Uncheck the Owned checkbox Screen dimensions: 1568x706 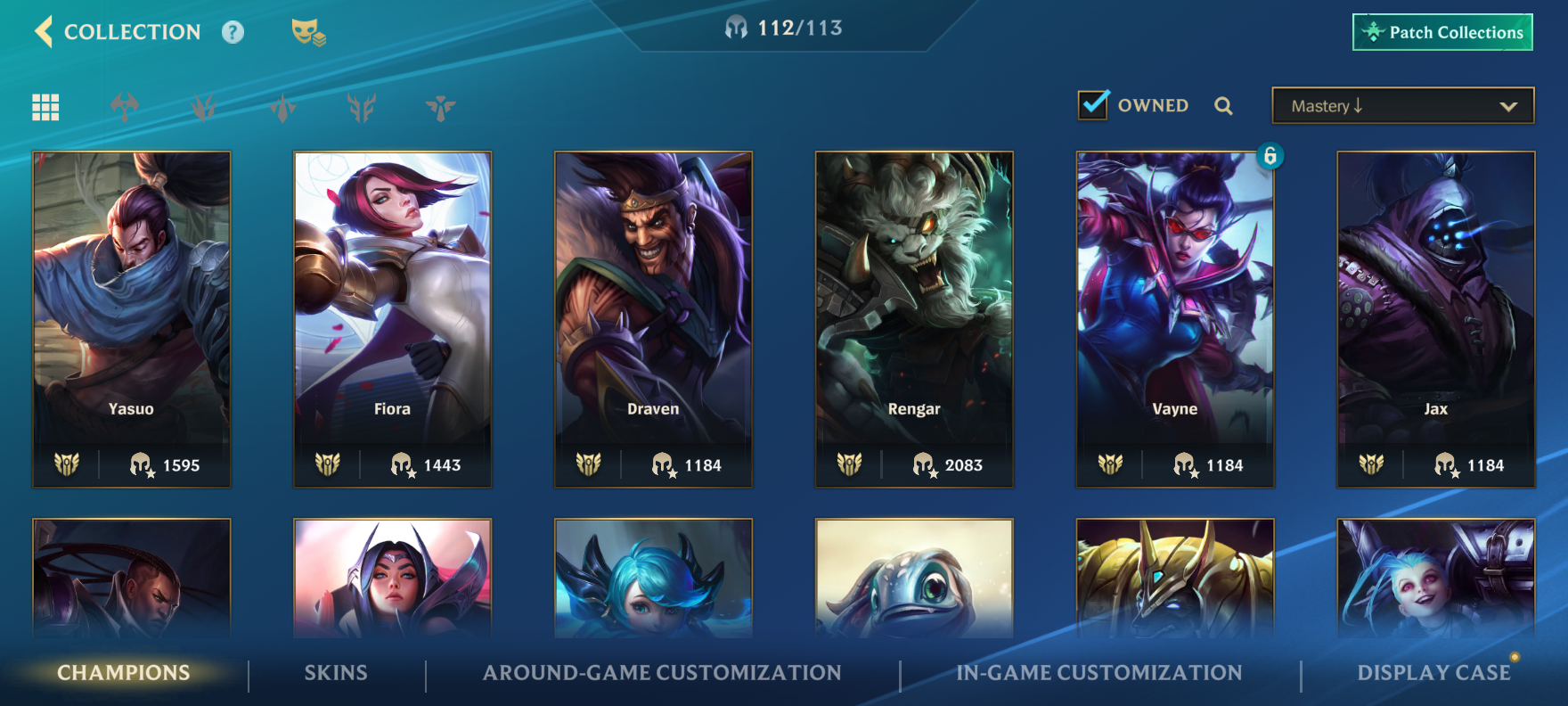pos(1093,105)
